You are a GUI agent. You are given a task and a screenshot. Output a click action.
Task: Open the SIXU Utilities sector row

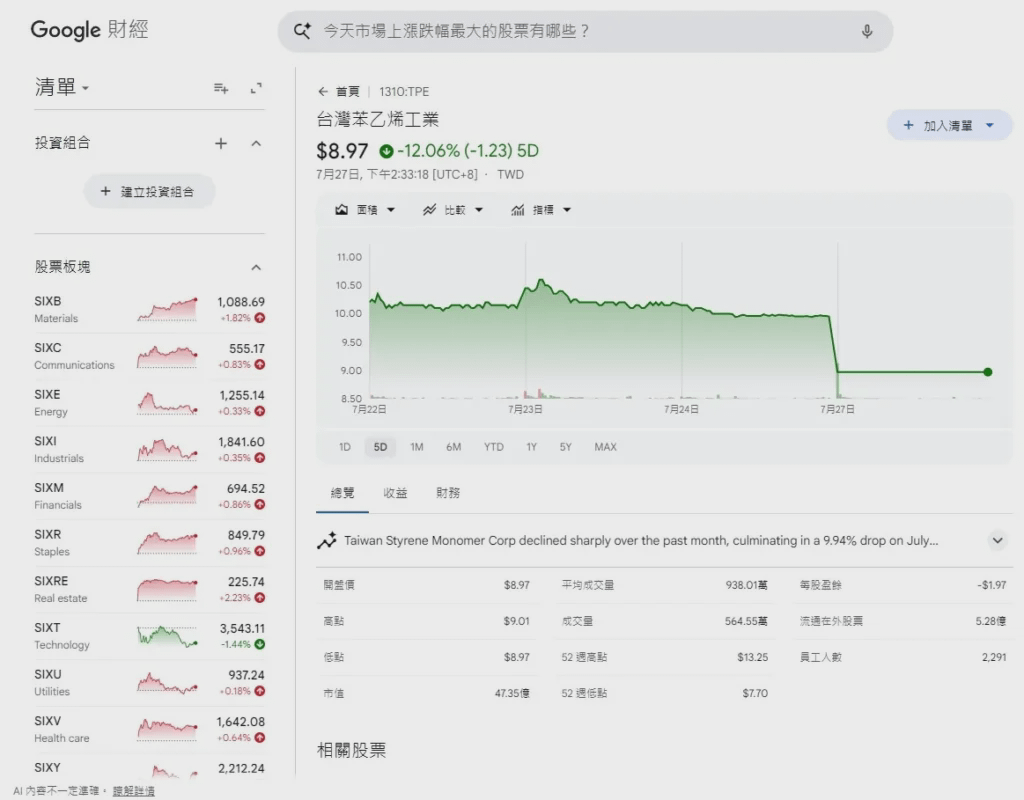pyautogui.click(x=149, y=682)
